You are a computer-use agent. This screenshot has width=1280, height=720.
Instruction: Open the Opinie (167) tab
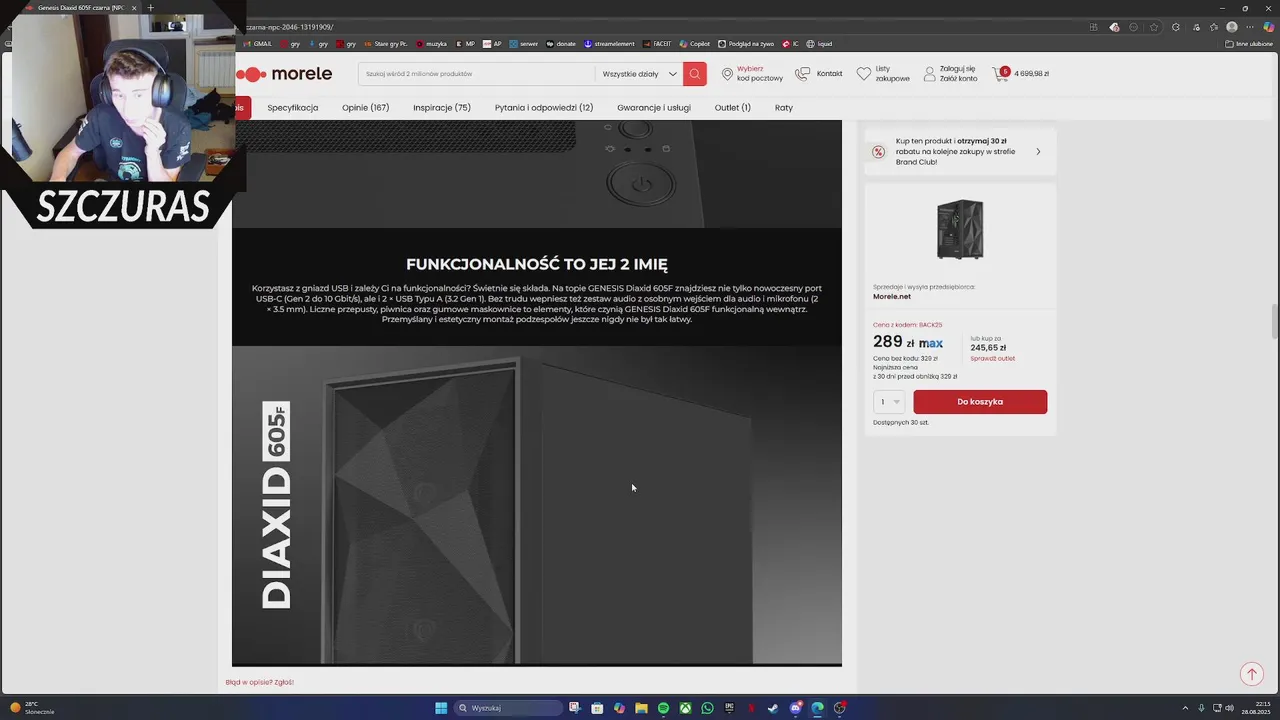365,108
